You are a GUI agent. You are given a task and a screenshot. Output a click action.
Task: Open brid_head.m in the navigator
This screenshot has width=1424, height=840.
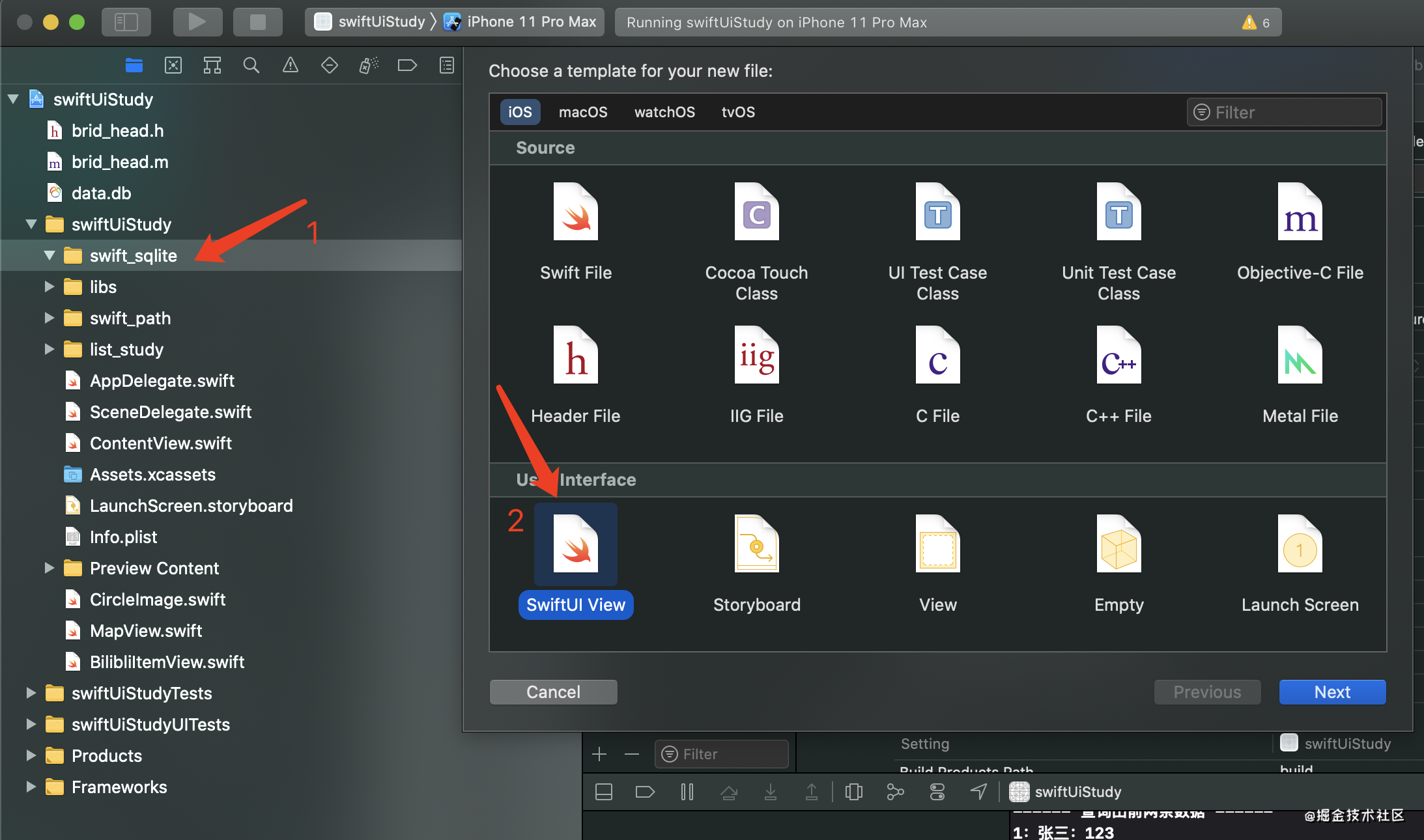point(120,161)
